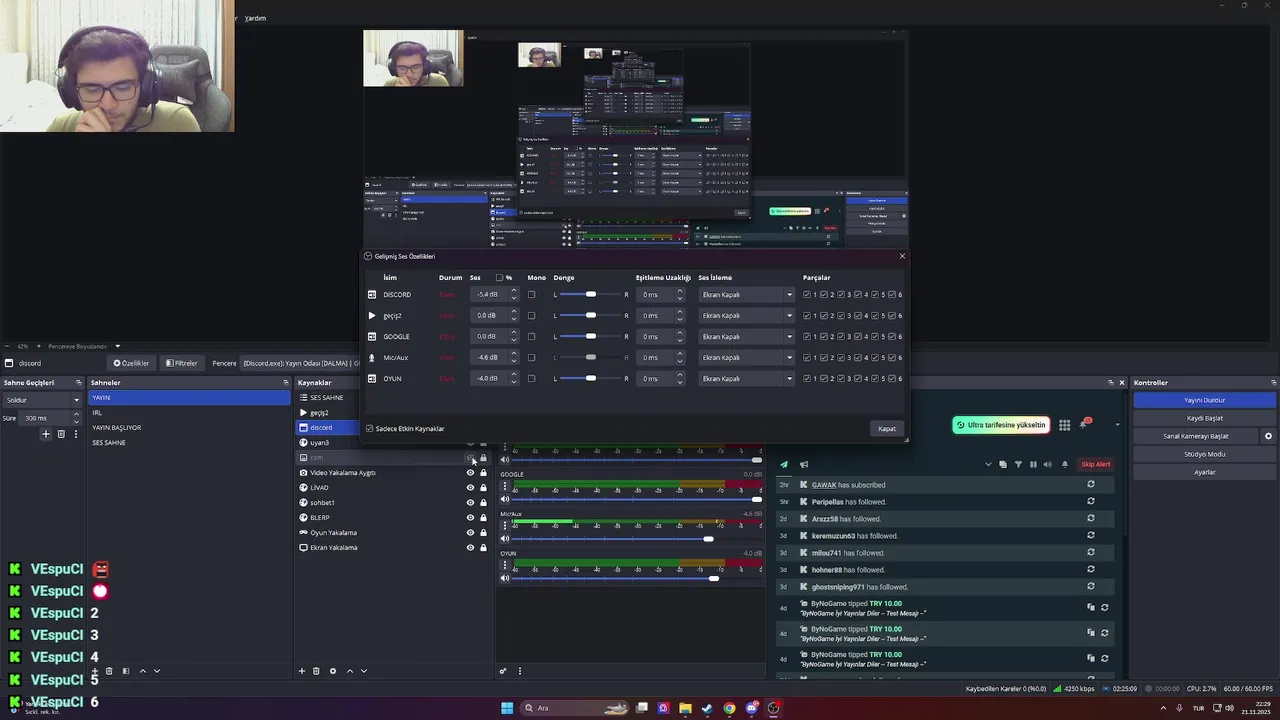Click Kaydı Başlat button
Viewport: 1280px width, 720px height.
(1205, 418)
